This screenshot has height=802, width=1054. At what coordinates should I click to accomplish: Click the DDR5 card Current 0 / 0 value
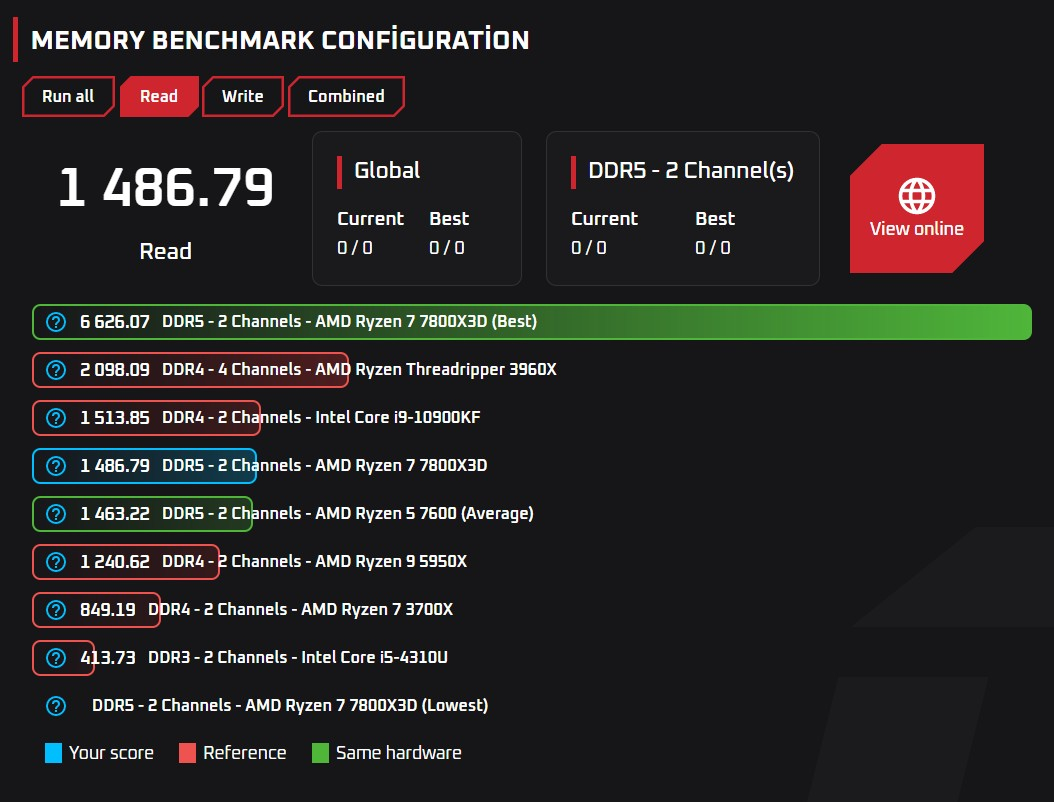(x=589, y=248)
